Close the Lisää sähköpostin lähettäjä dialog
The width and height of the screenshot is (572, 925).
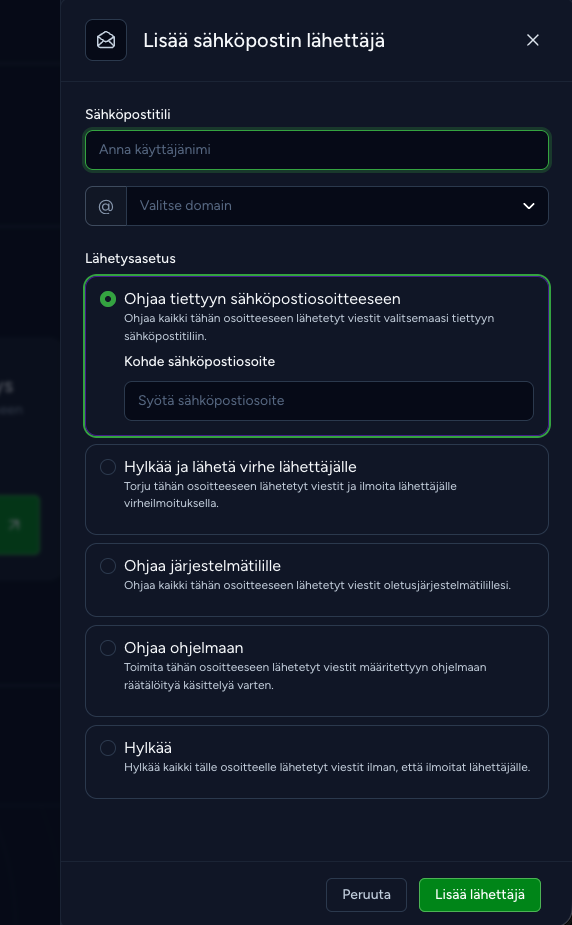pos(532,40)
